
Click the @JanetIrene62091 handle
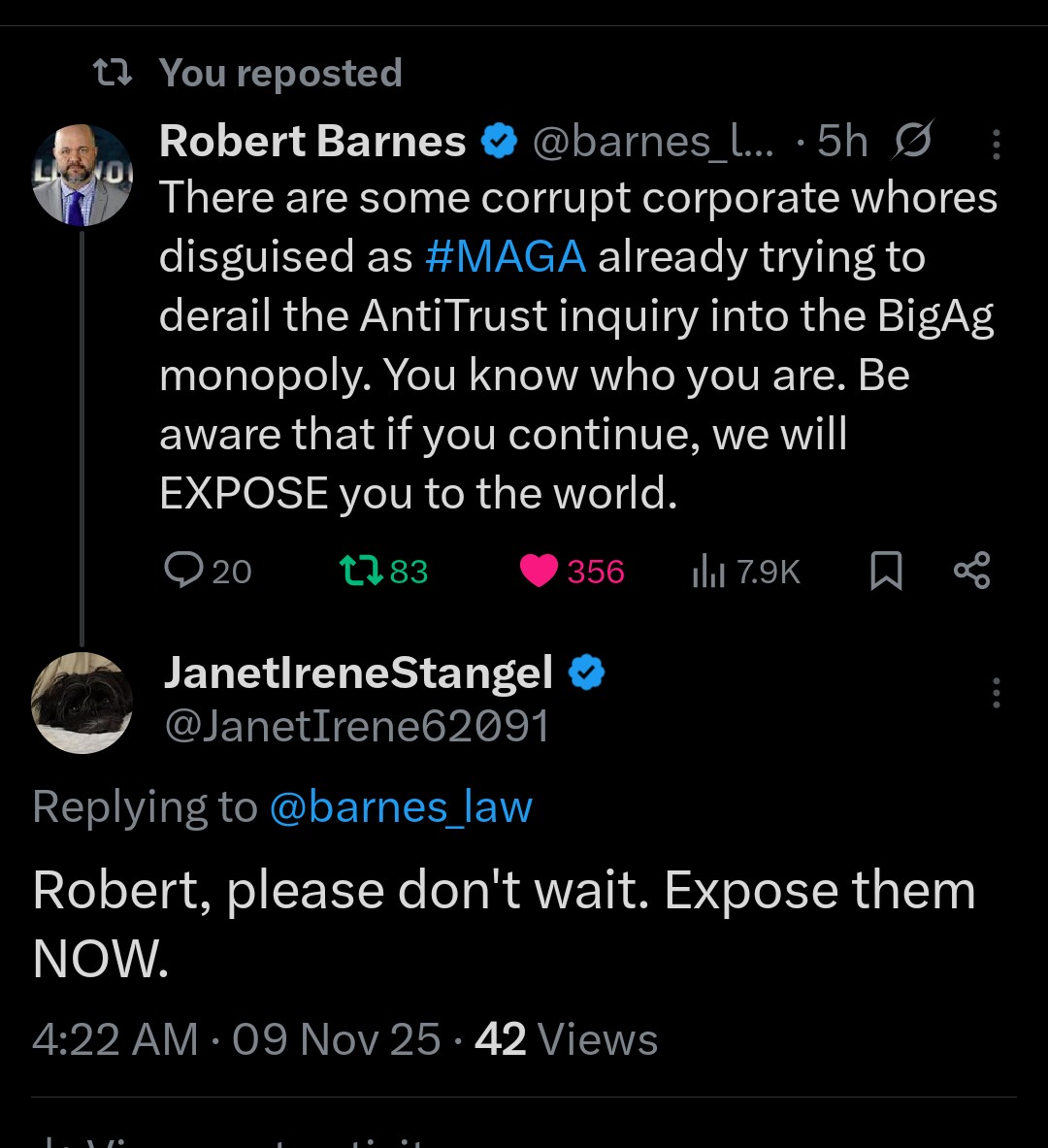click(356, 726)
